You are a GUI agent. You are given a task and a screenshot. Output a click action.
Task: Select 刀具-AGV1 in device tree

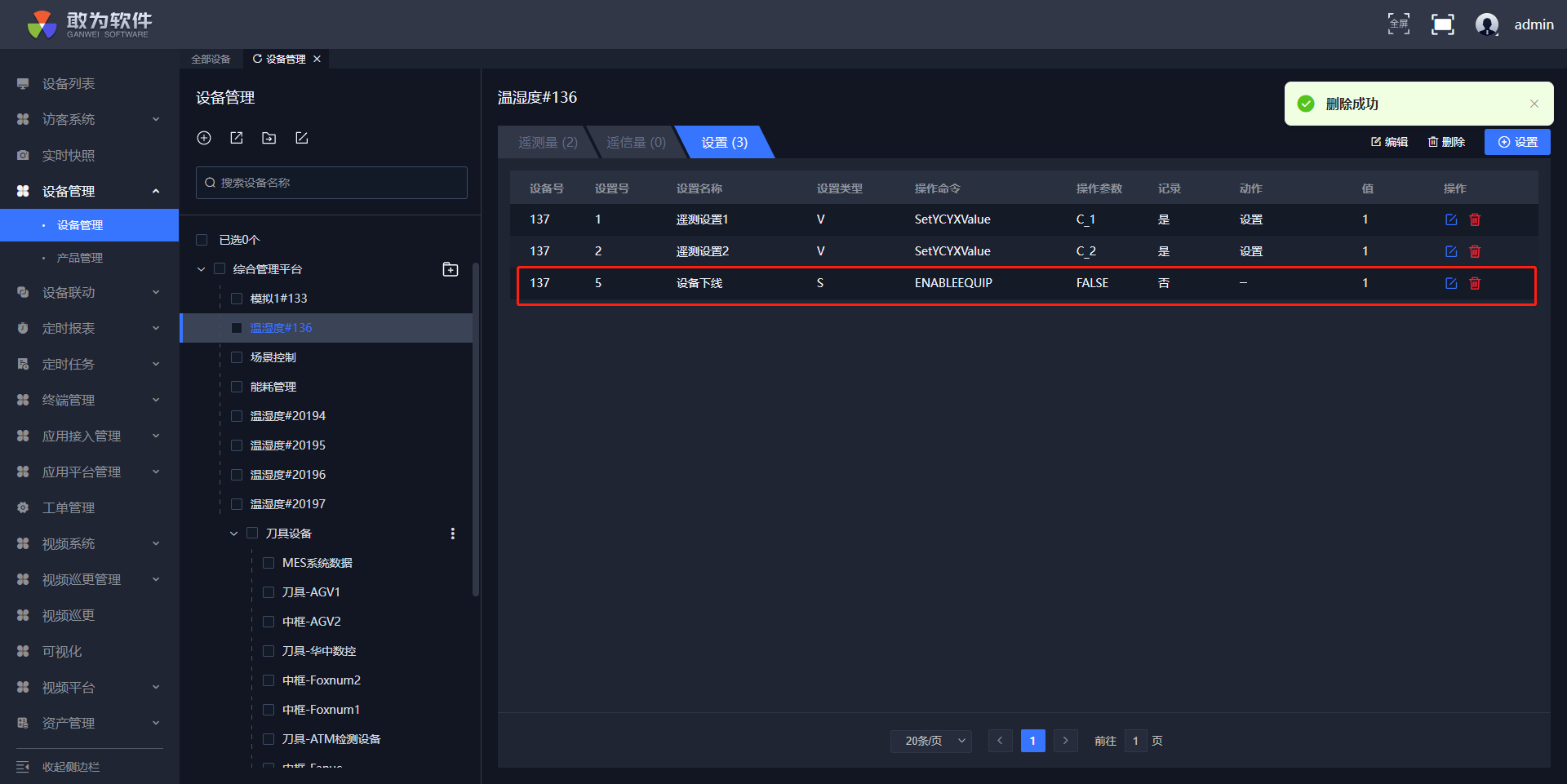pos(311,592)
